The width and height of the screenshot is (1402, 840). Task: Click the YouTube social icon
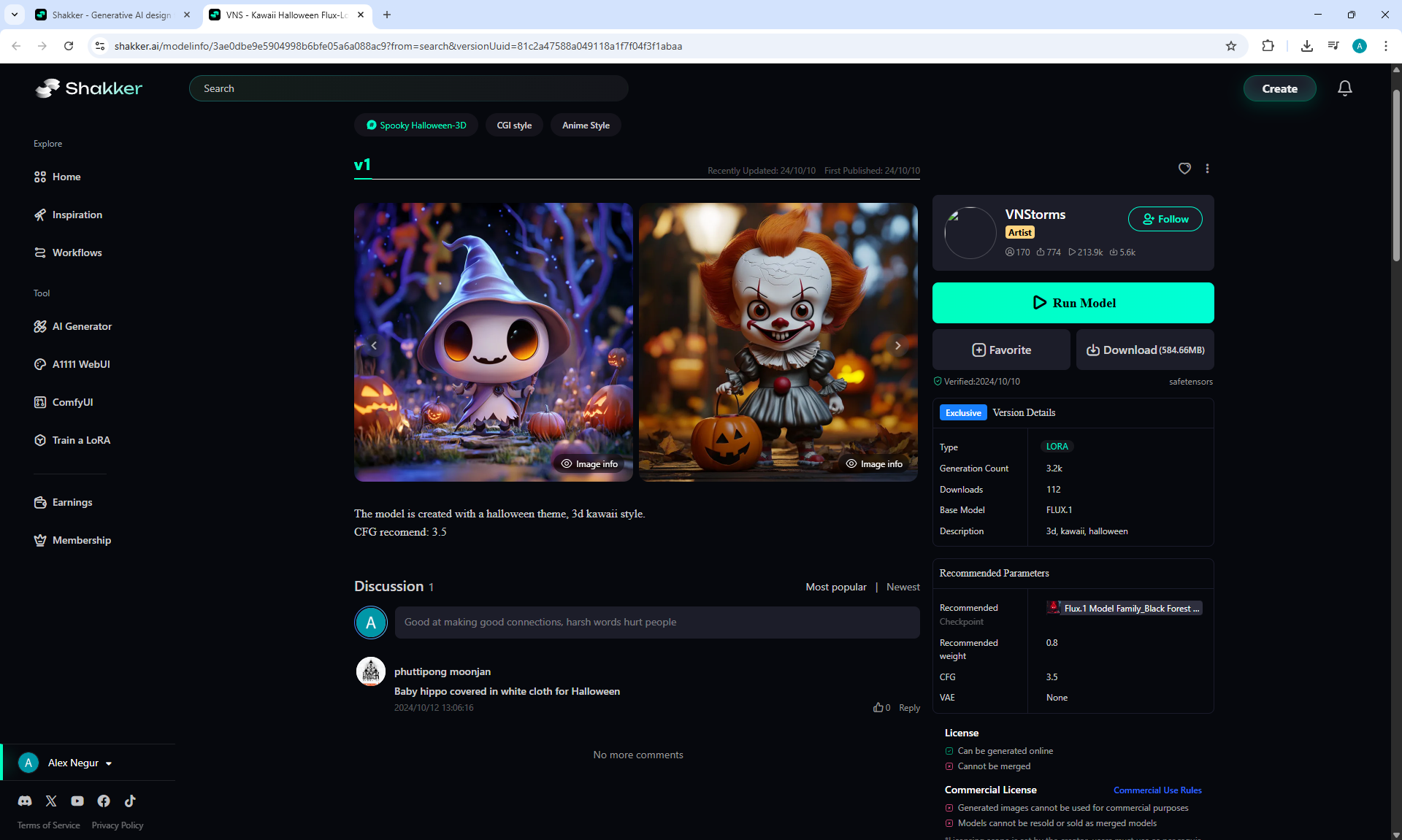[x=77, y=801]
